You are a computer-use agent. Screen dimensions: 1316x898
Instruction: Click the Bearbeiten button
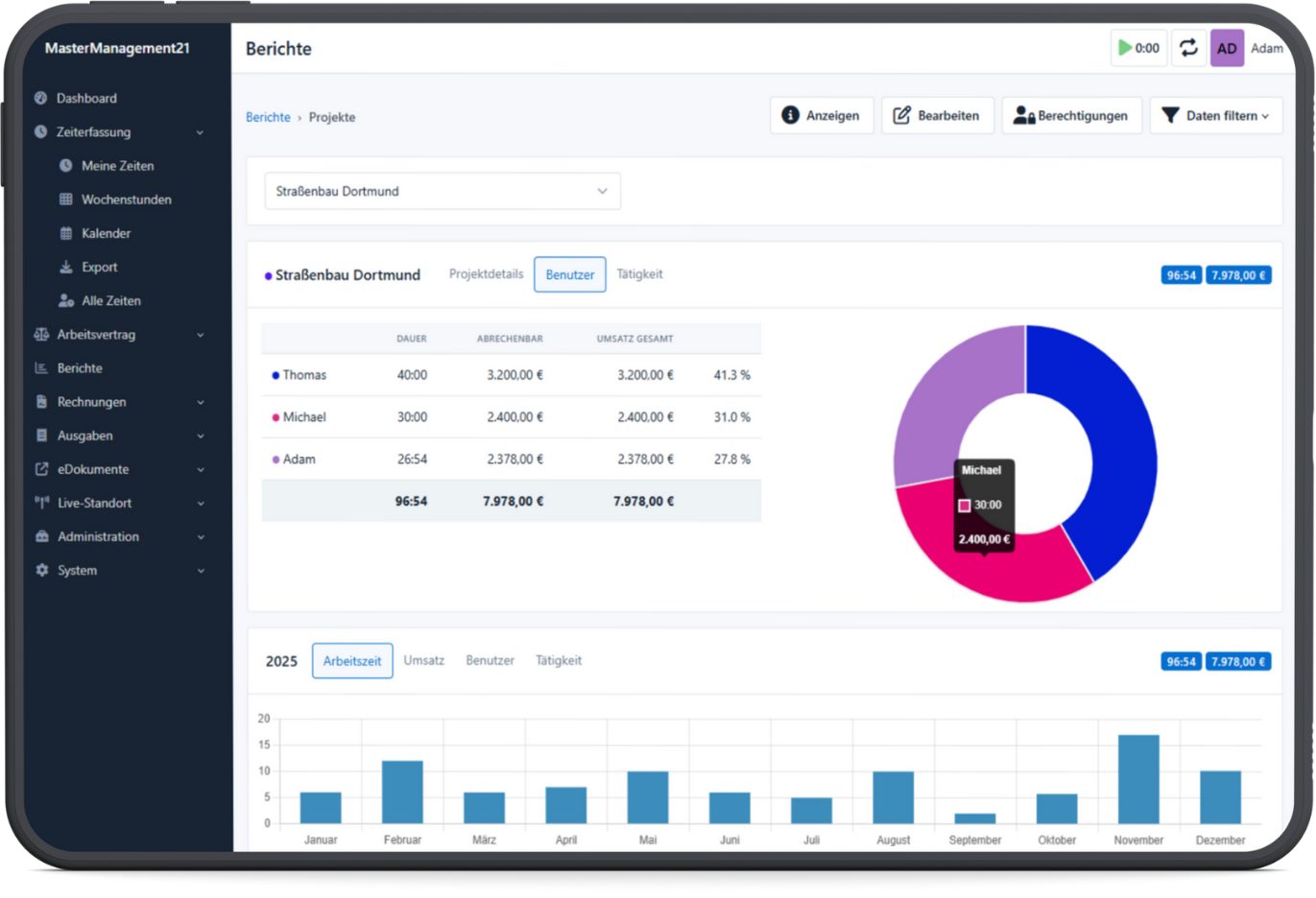tap(937, 115)
